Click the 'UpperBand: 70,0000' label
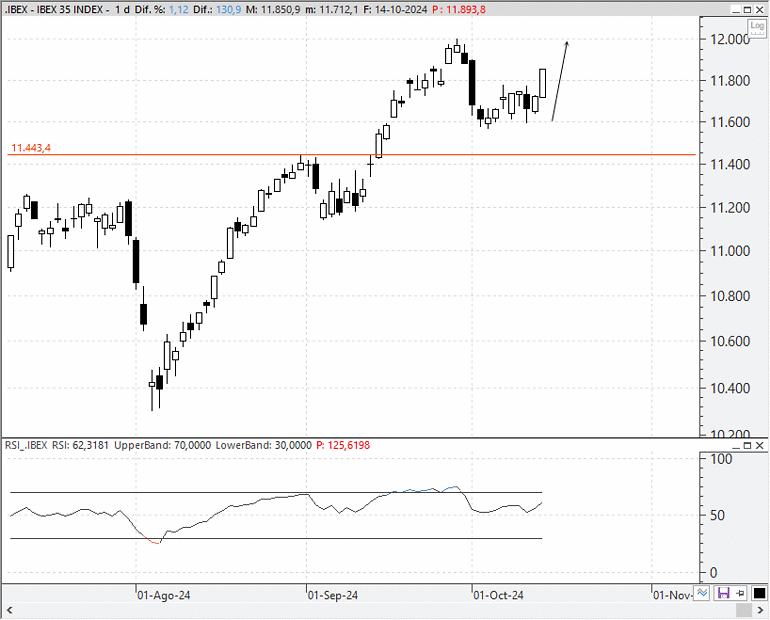The image size is (770, 620). (163, 445)
